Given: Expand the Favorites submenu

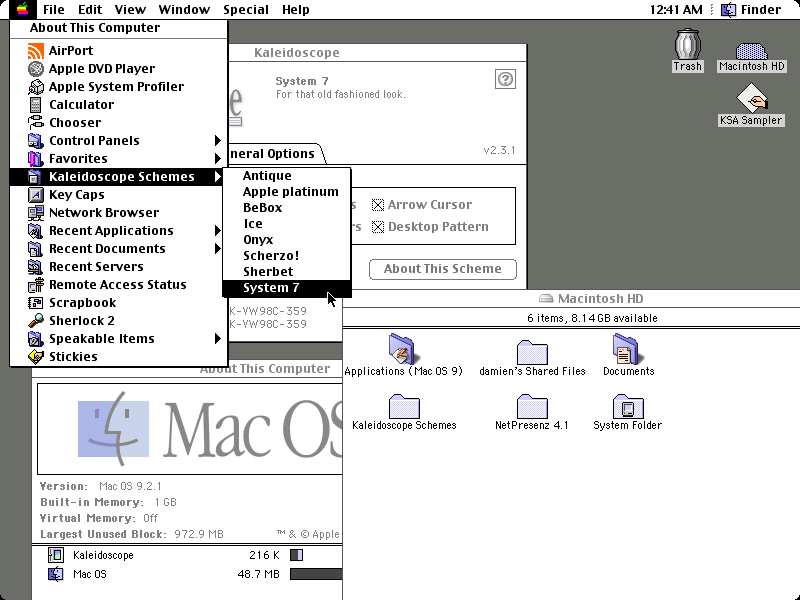Looking at the screenshot, I should click(x=218, y=159).
